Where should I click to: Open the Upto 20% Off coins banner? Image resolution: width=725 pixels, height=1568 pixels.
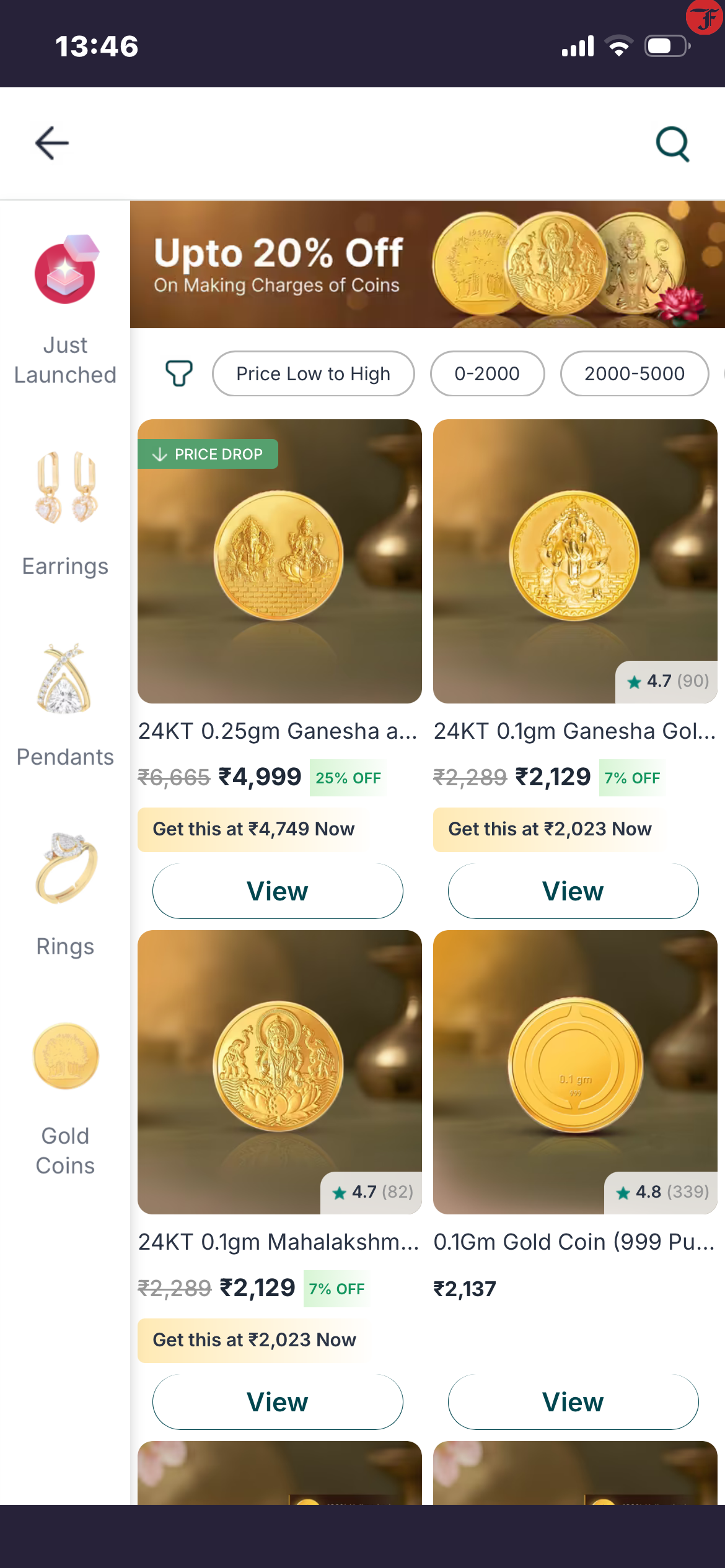pos(427,264)
